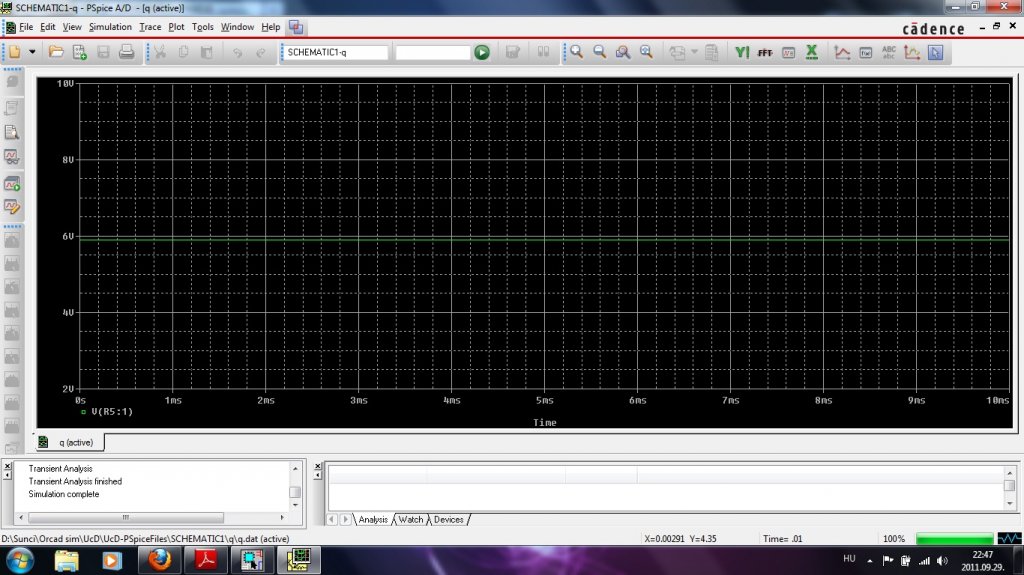Click the Zoom In magnifier icon
The height and width of the screenshot is (575, 1024).
576,52
